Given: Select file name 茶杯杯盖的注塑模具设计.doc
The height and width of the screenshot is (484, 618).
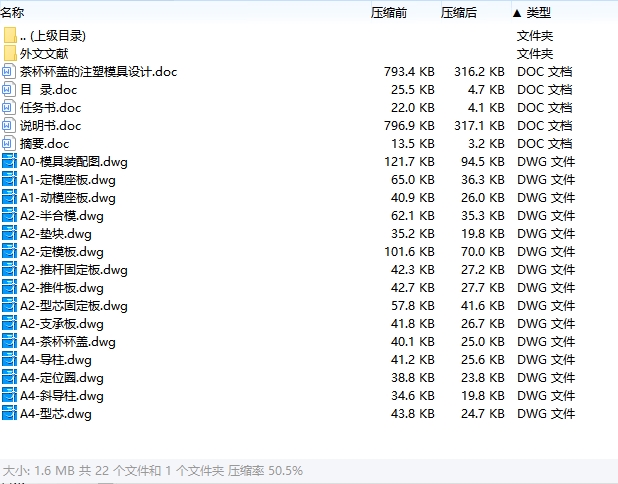Looking at the screenshot, I should point(99,72).
